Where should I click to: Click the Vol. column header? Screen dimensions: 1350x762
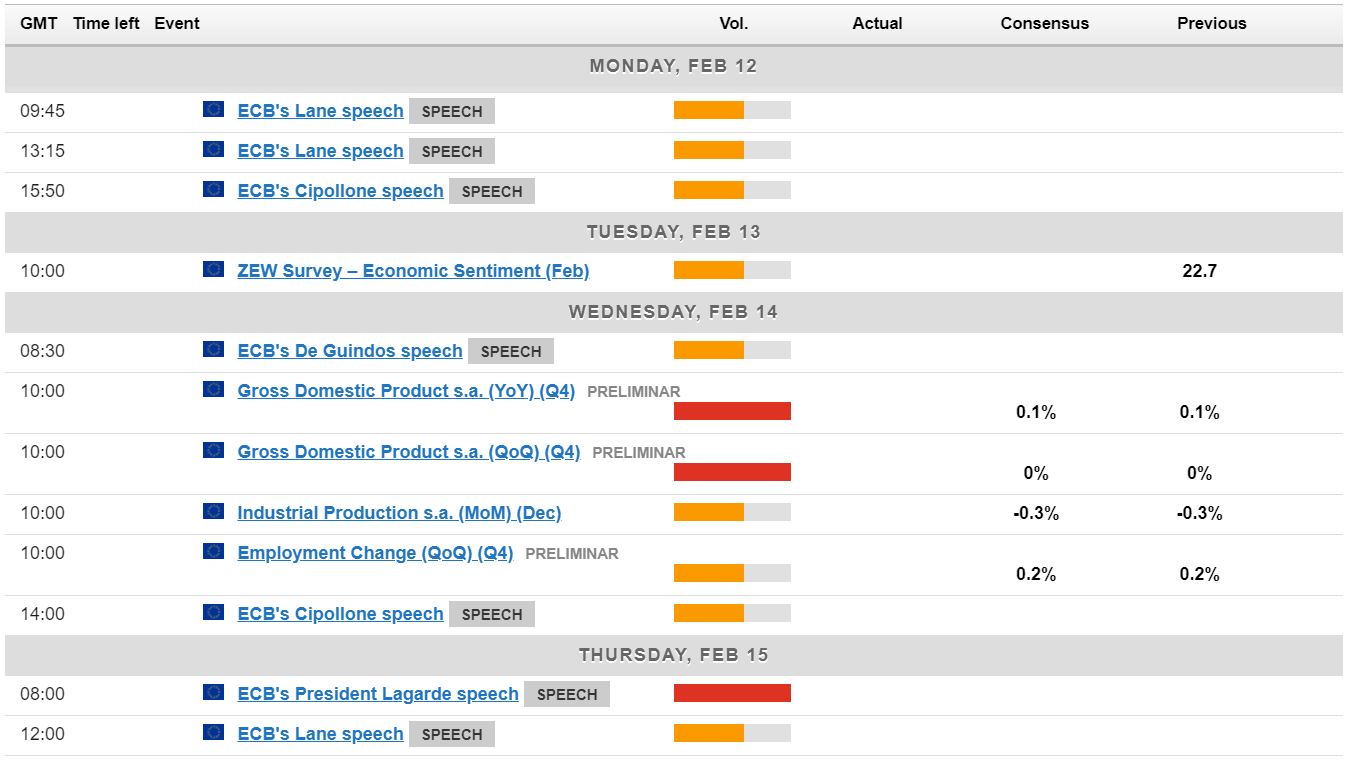pos(733,23)
